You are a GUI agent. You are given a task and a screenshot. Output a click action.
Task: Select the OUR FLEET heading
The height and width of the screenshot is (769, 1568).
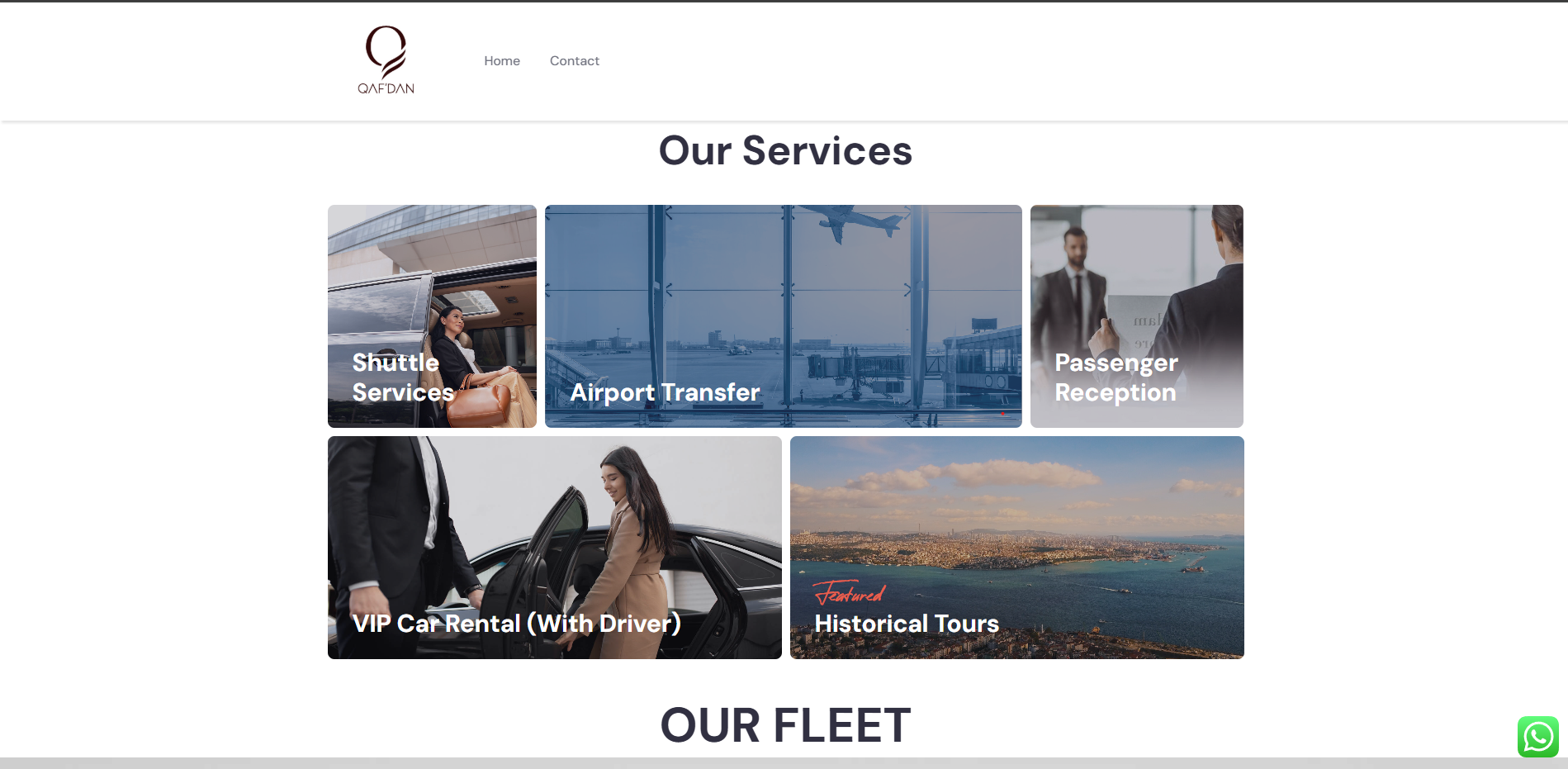point(785,725)
